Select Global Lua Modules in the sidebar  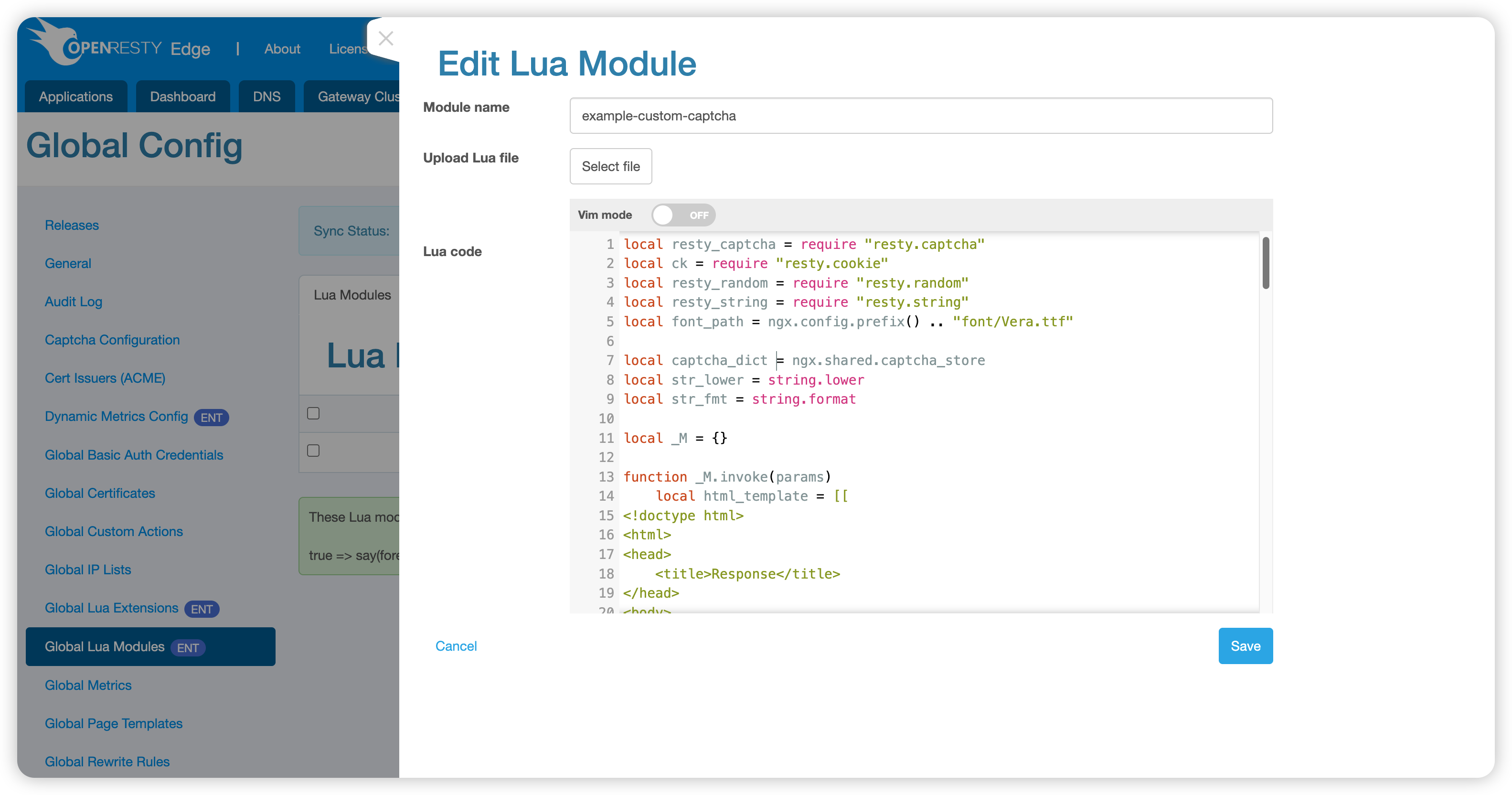point(105,646)
